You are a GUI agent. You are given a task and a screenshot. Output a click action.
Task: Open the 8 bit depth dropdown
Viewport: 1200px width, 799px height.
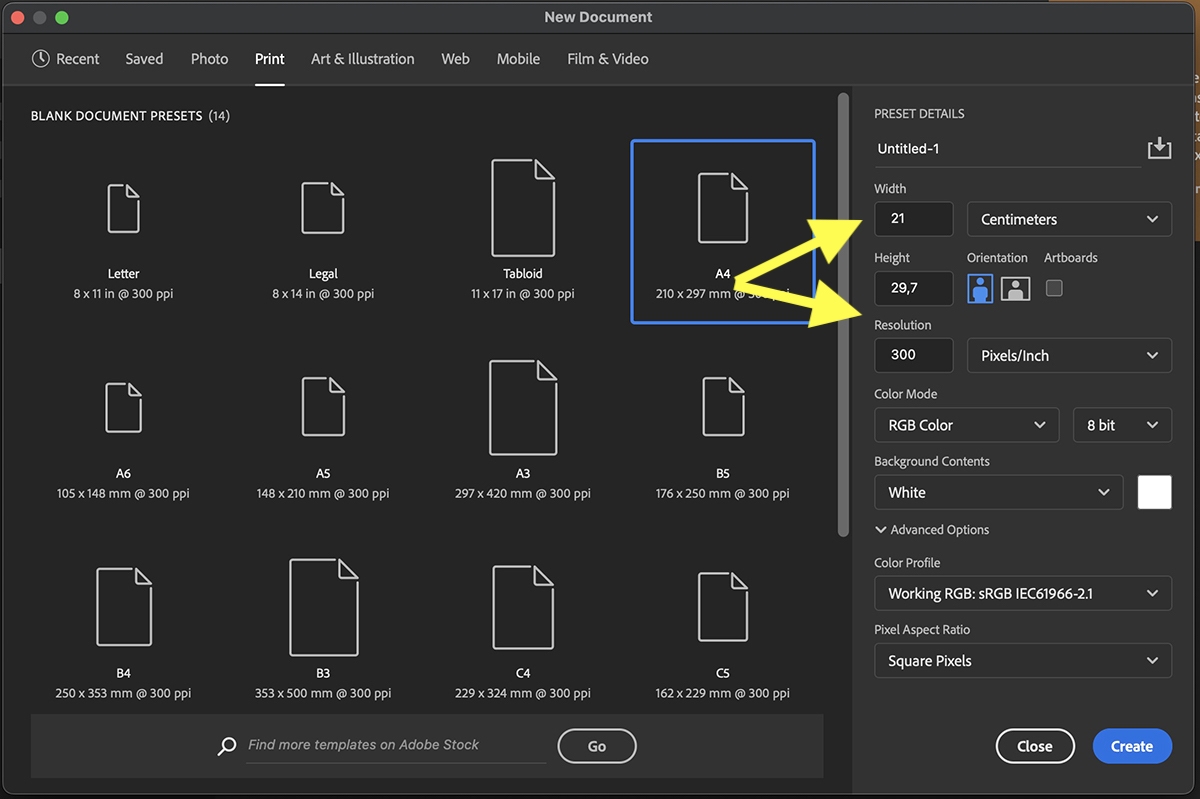pos(1122,425)
